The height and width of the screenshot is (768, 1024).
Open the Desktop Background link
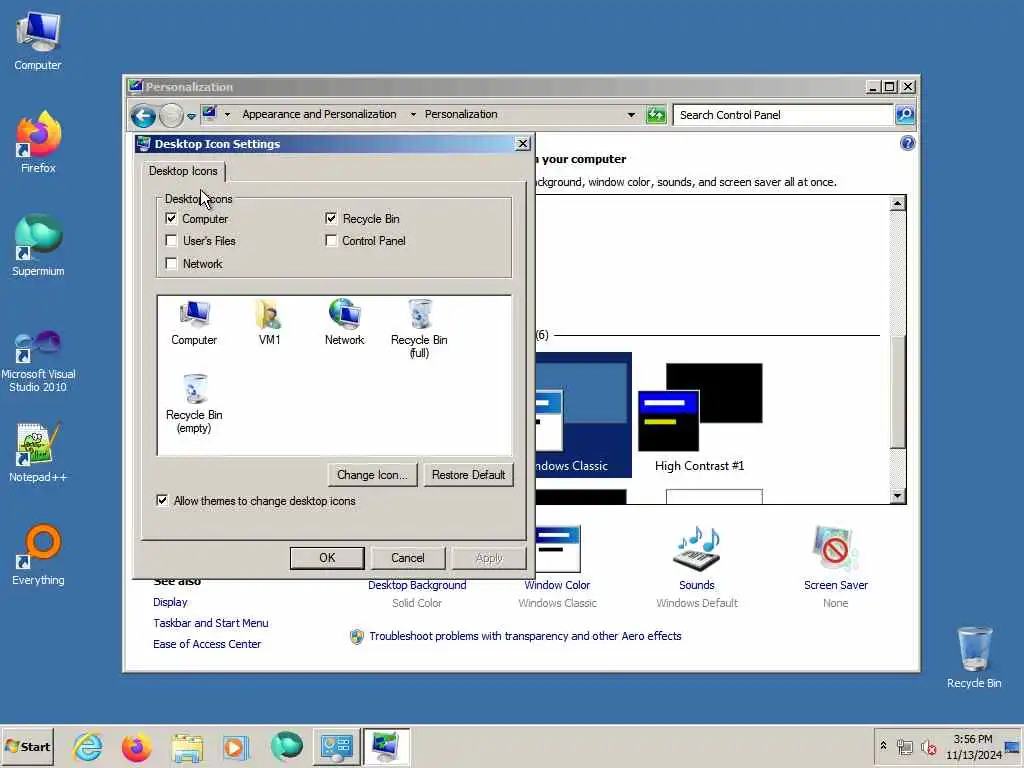pyautogui.click(x=417, y=585)
